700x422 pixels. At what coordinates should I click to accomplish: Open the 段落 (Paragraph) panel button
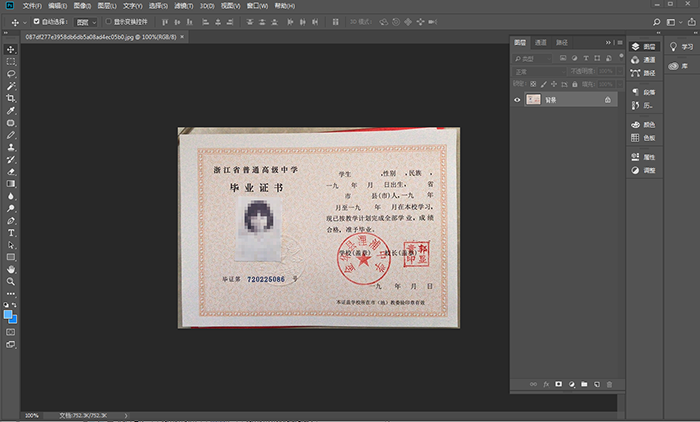644,92
